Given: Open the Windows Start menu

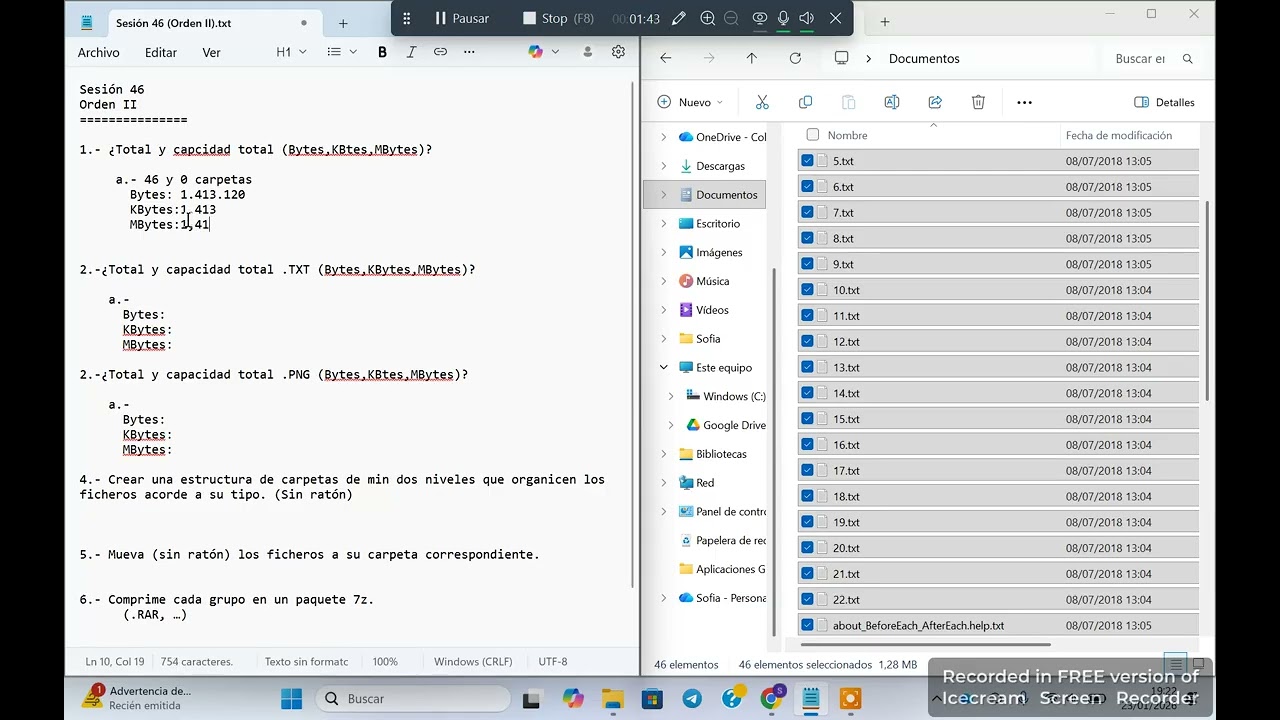Looking at the screenshot, I should 291,698.
